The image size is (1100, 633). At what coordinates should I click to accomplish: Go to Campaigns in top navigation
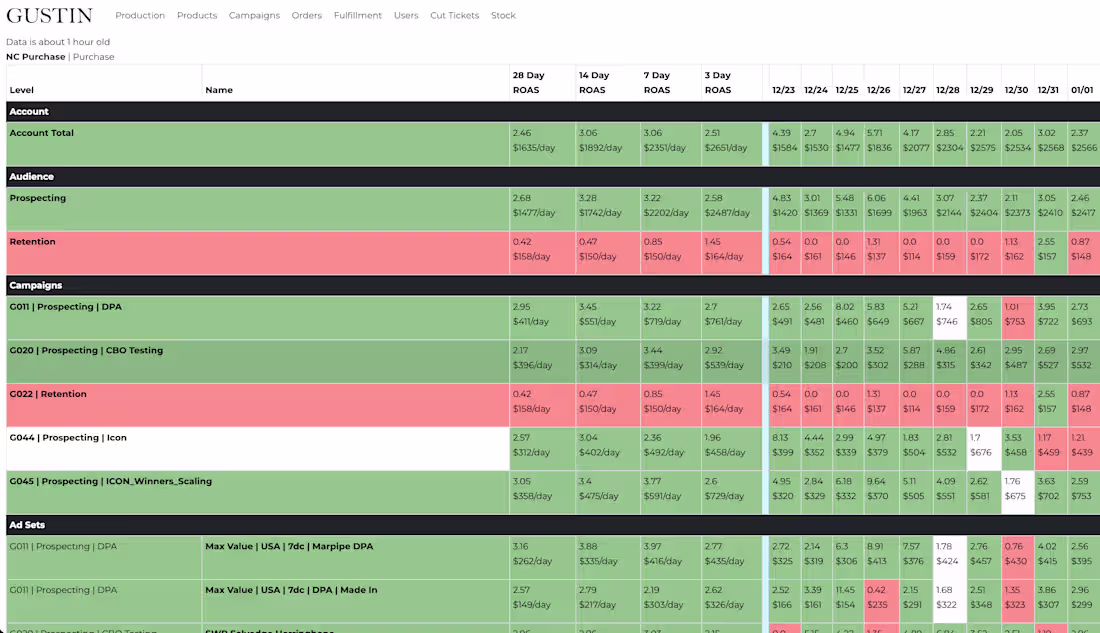pyautogui.click(x=254, y=15)
